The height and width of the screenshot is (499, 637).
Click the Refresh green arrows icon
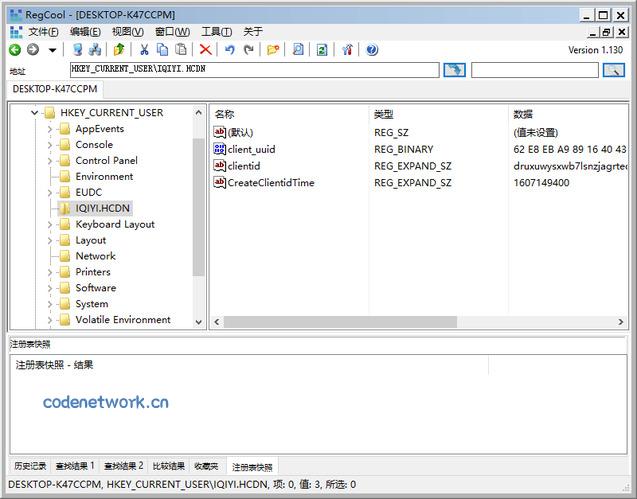(322, 50)
